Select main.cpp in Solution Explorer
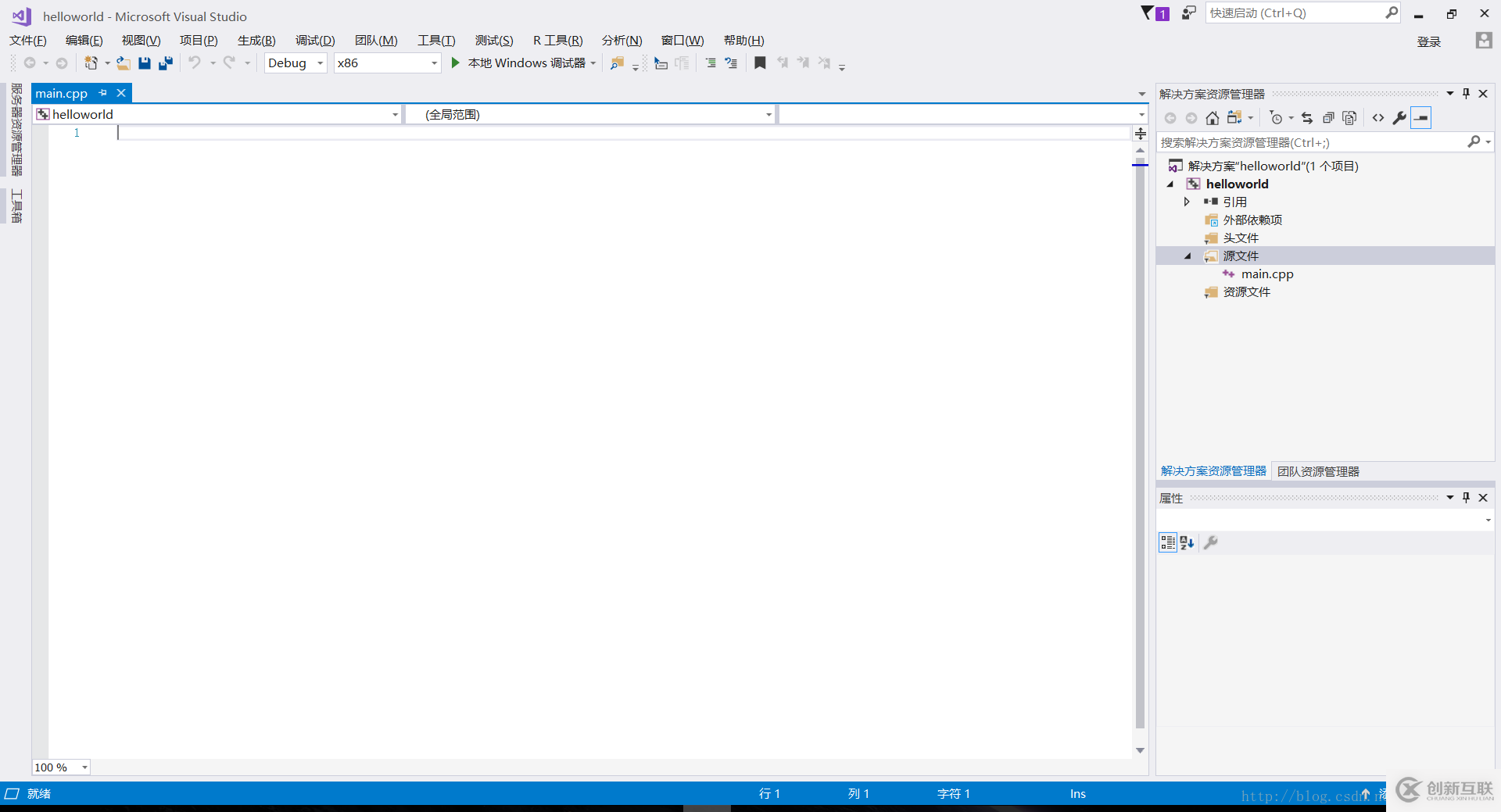Screen dimensions: 1501x812 (x=1267, y=274)
